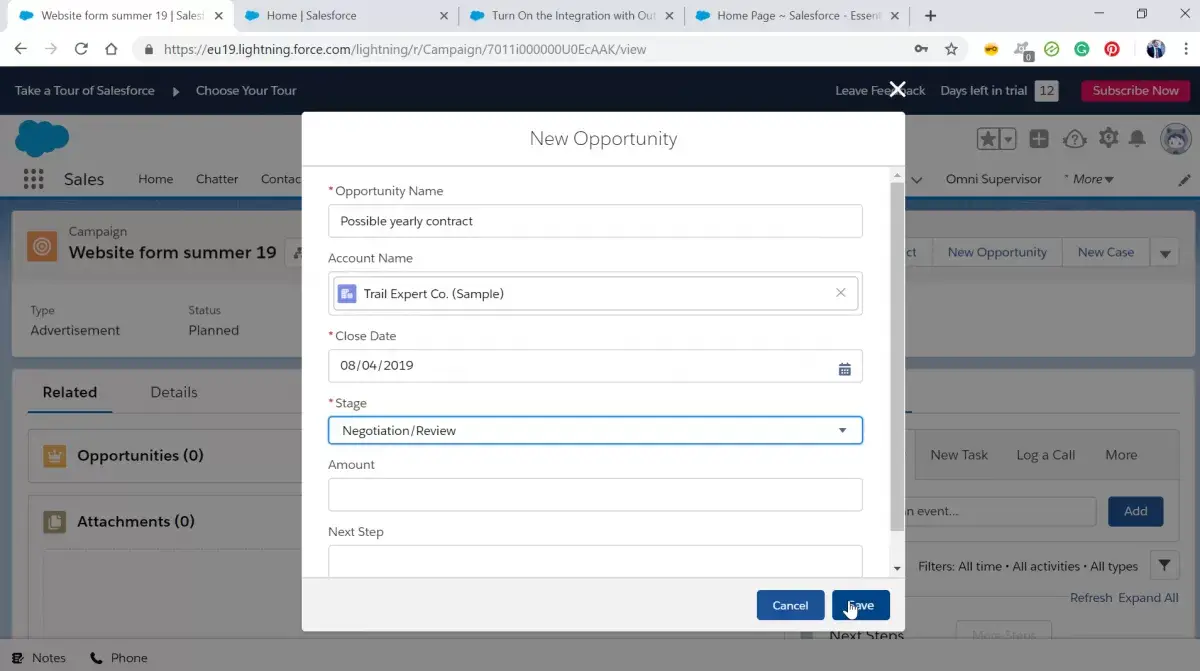Viewport: 1200px width, 671px height.
Task: Click the New Opportunity button on the record
Action: pos(997,253)
